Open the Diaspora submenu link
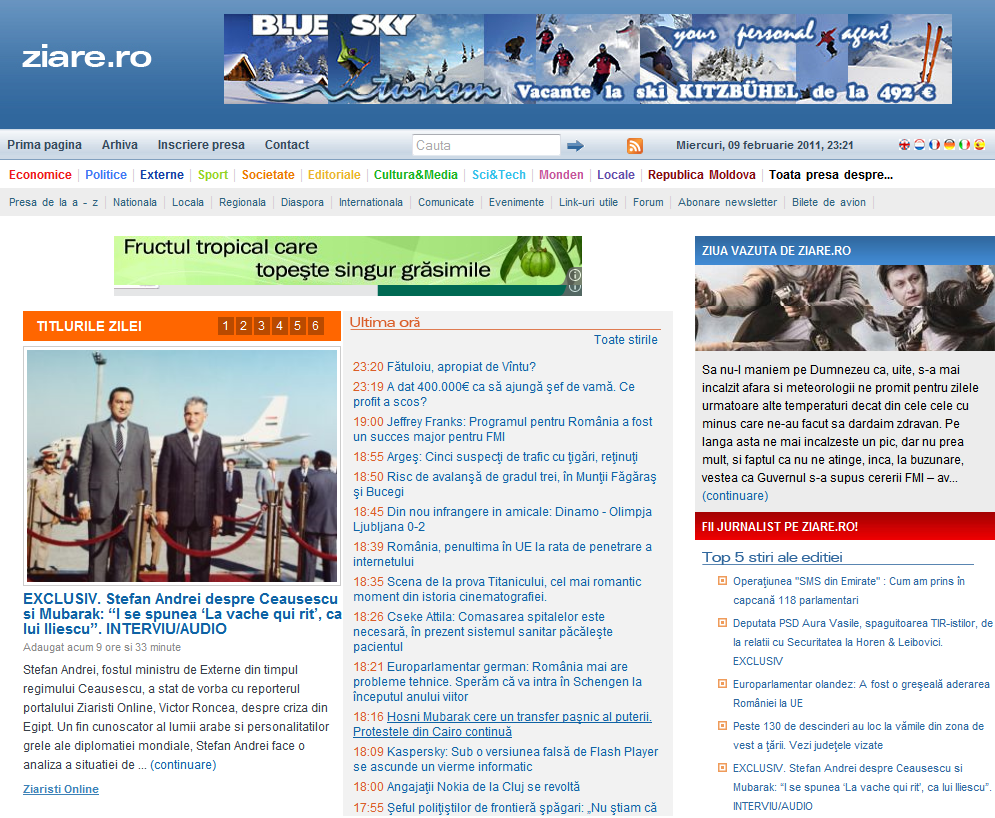The height and width of the screenshot is (818, 995). (302, 202)
